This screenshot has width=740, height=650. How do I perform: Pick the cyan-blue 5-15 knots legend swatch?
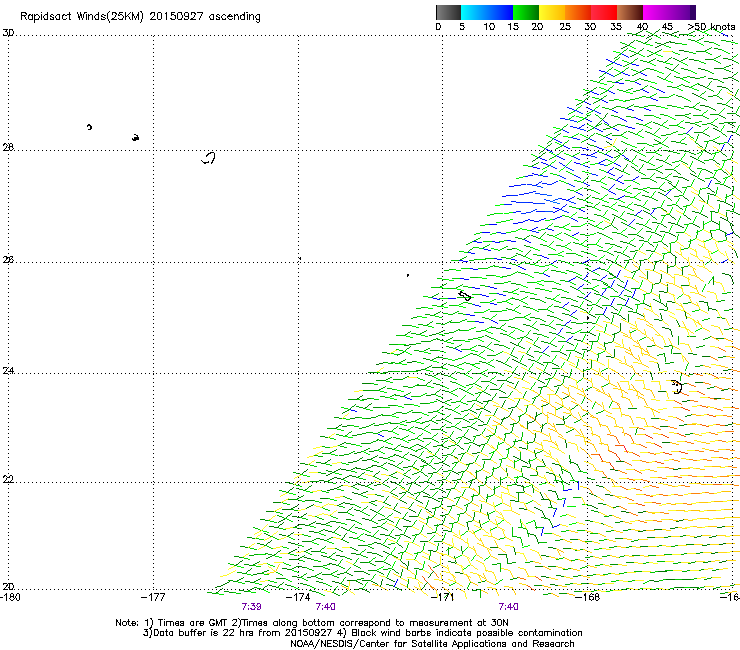pos(487,12)
